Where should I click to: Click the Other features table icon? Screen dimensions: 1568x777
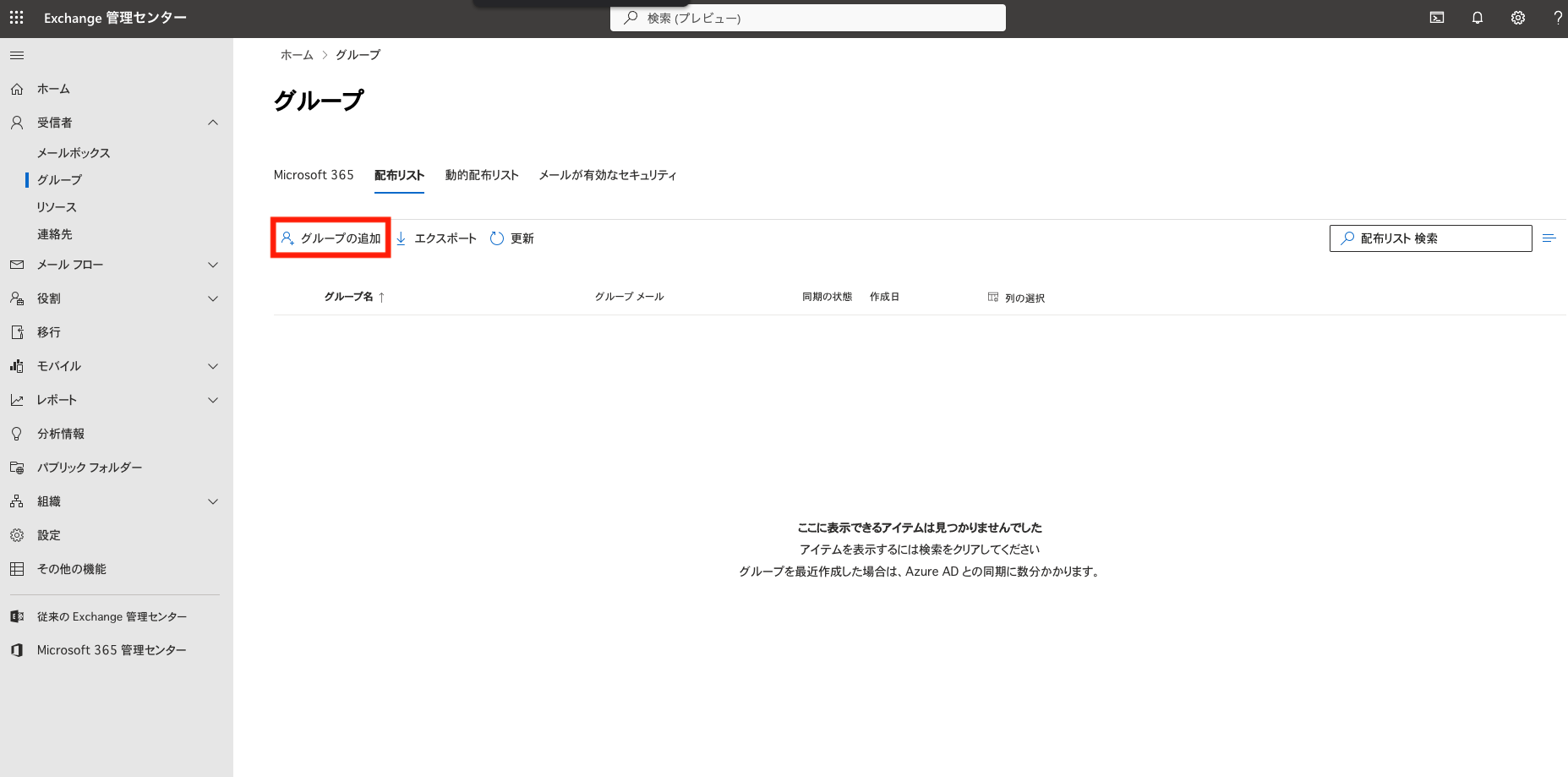[x=17, y=569]
